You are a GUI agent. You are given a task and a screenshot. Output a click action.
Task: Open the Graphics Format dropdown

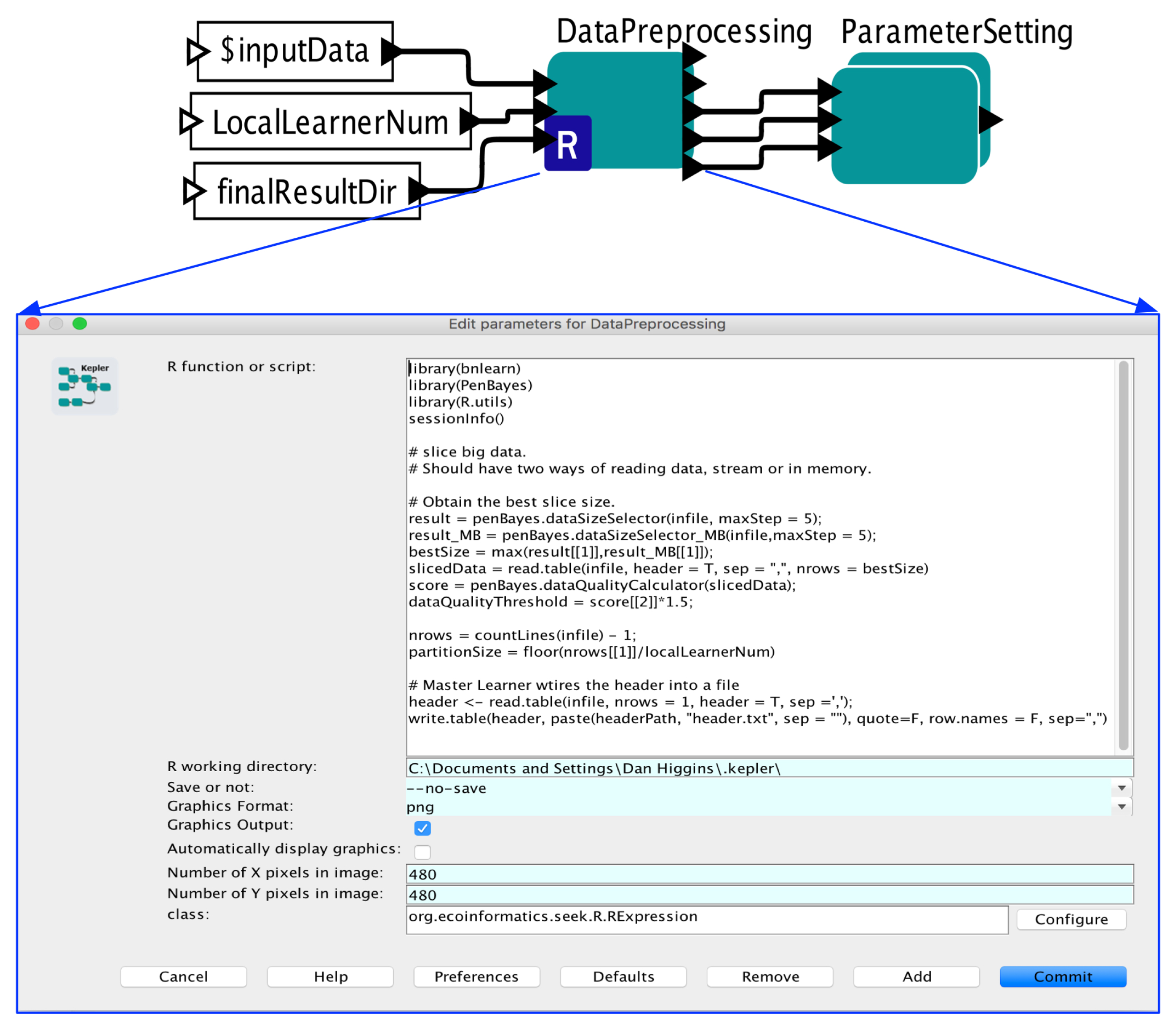(x=1121, y=807)
